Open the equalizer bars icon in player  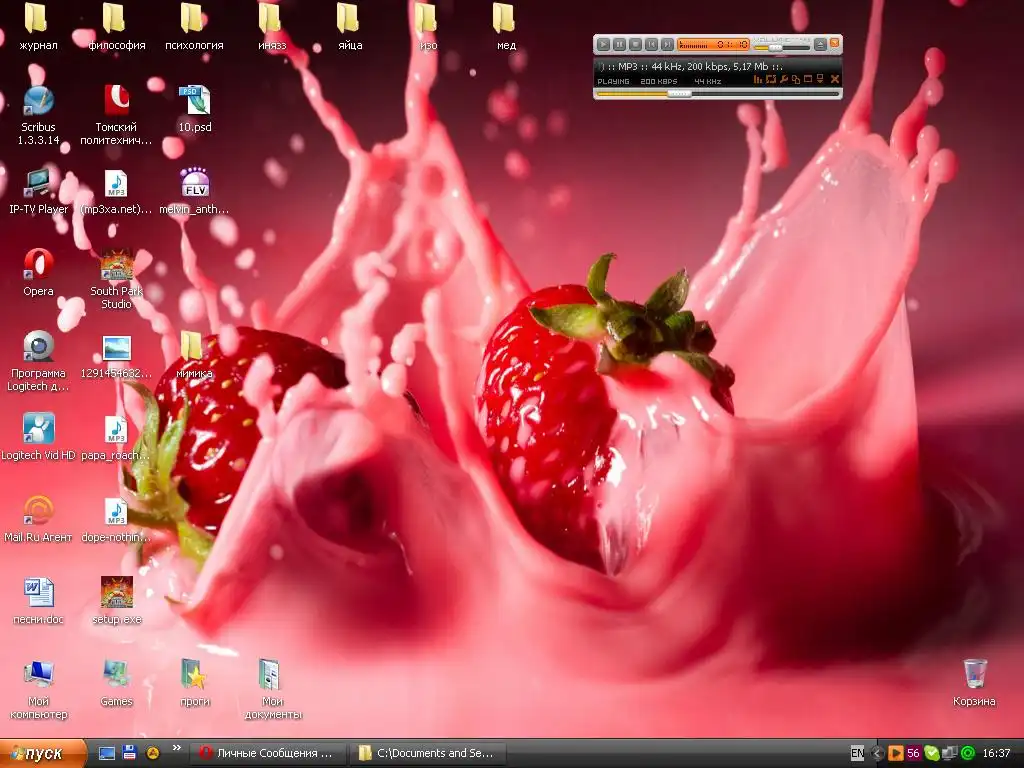758,80
